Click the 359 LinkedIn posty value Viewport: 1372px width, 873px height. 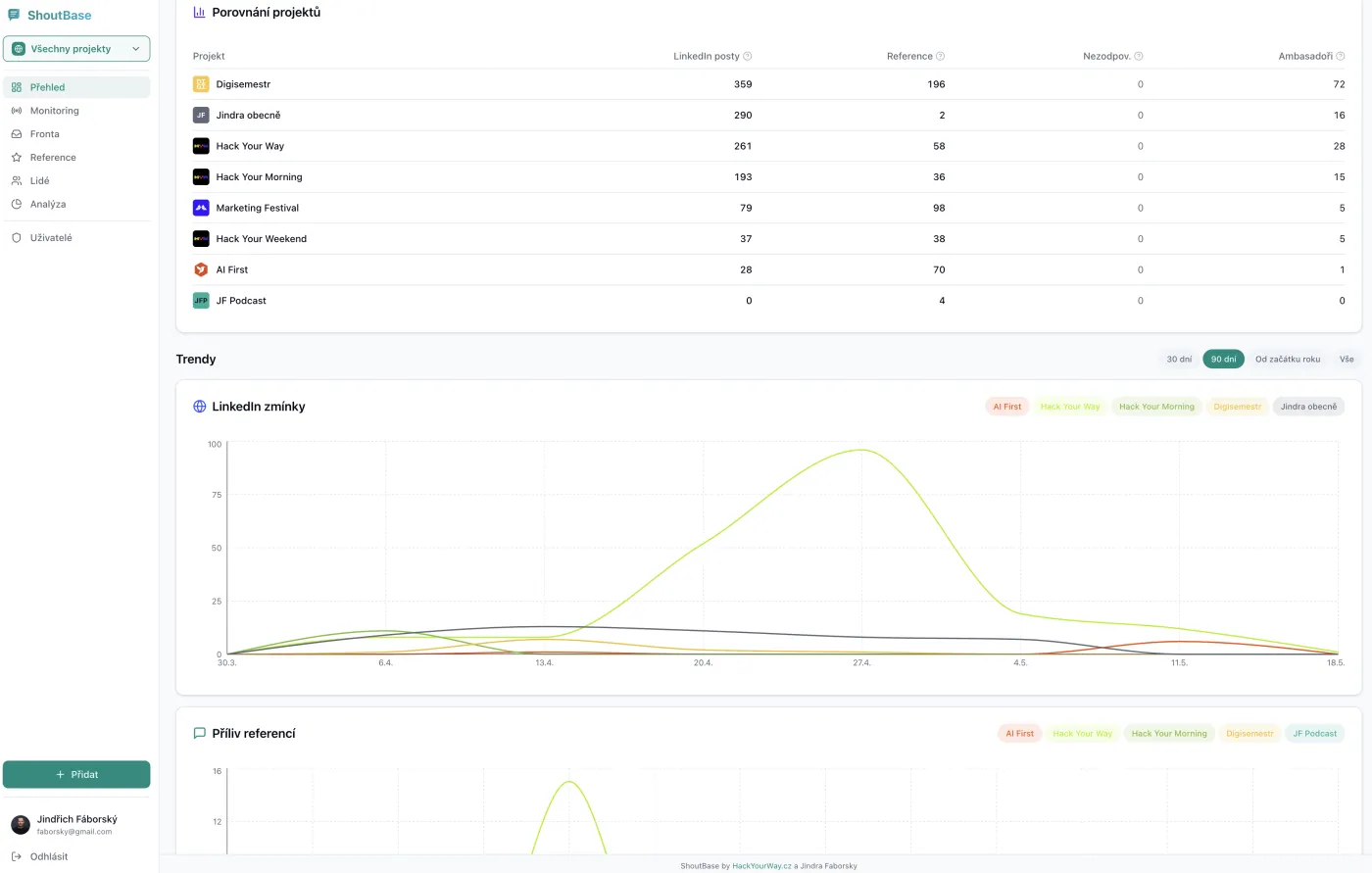743,84
